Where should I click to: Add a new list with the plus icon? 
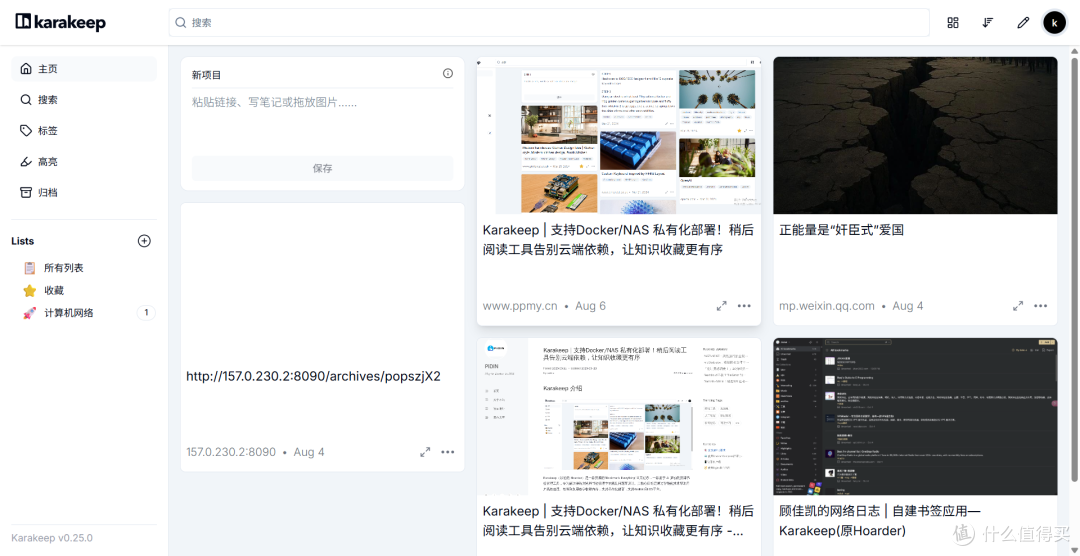click(144, 241)
